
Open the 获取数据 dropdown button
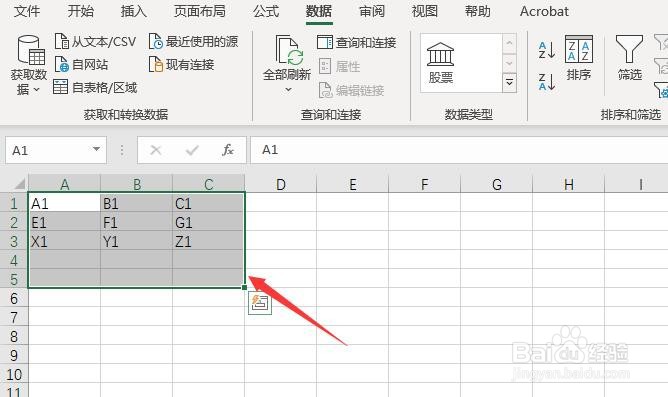tap(29, 66)
